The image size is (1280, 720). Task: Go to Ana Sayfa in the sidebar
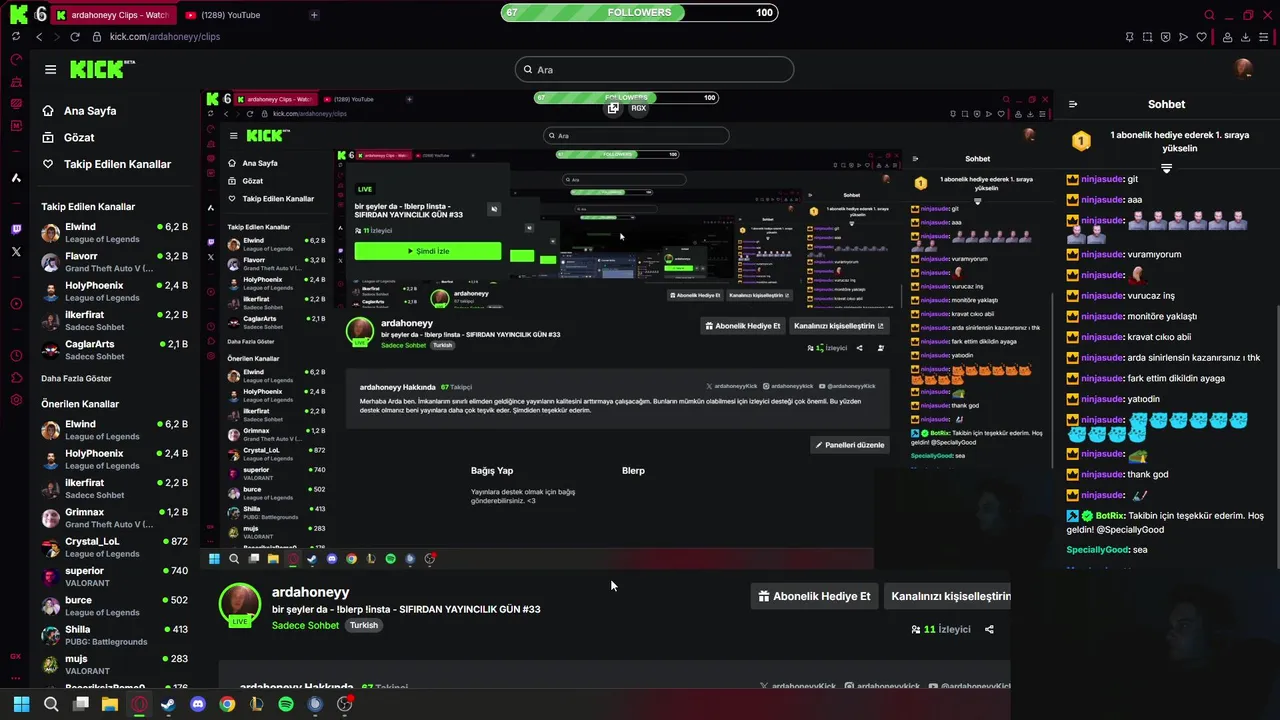(x=90, y=111)
